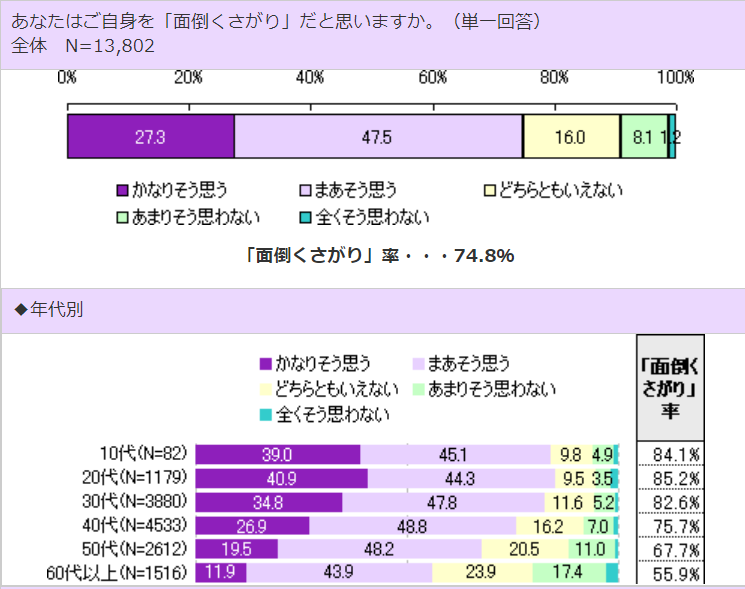Select the 16.0 yellow segment of the overall bar

[x=571, y=137]
